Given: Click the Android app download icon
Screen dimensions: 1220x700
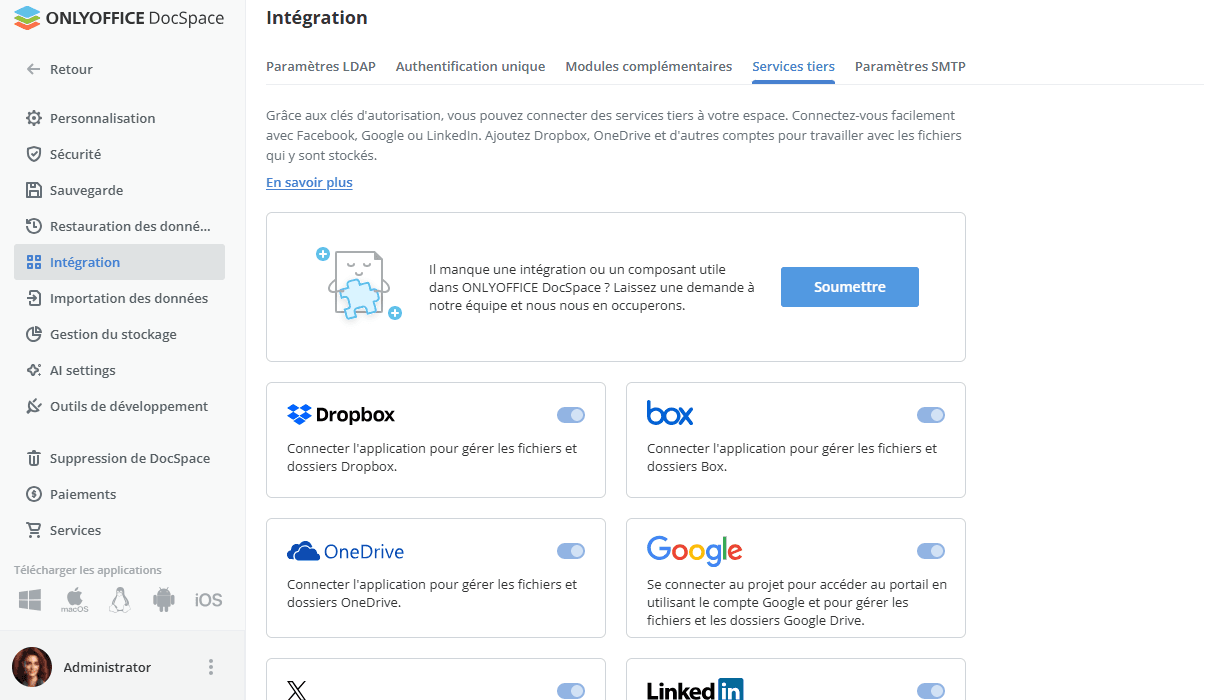Looking at the screenshot, I should 164,600.
